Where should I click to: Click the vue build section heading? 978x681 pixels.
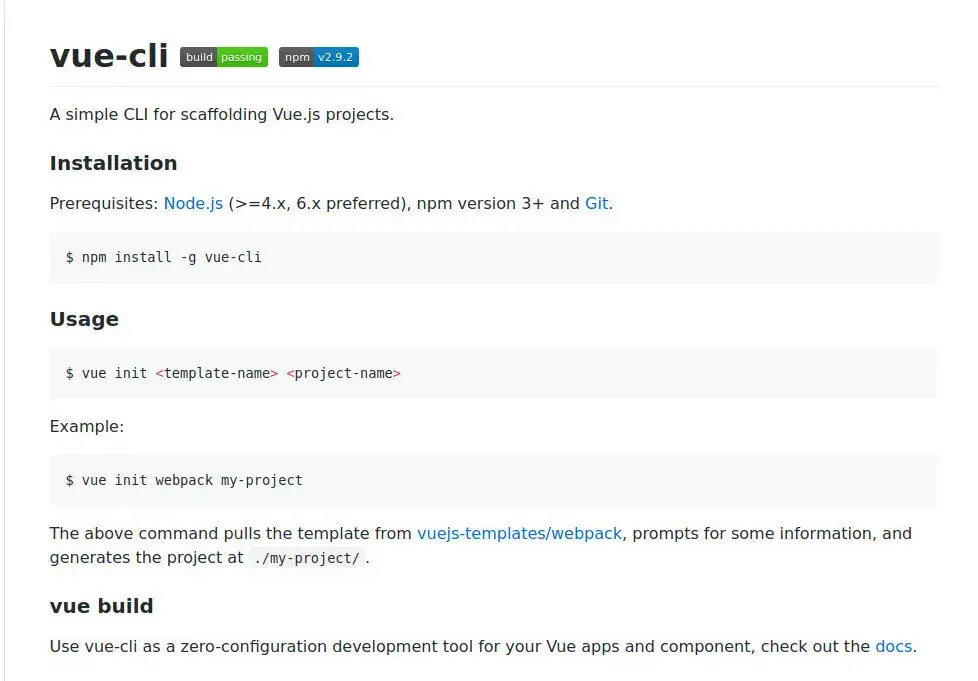pos(101,606)
